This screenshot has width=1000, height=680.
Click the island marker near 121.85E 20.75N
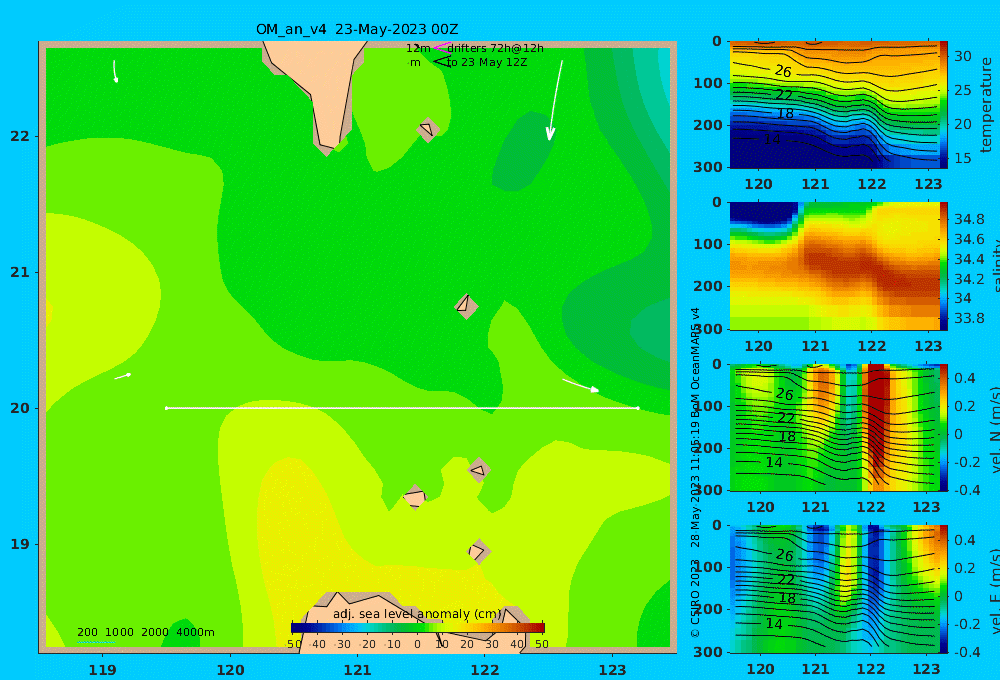[466, 306]
